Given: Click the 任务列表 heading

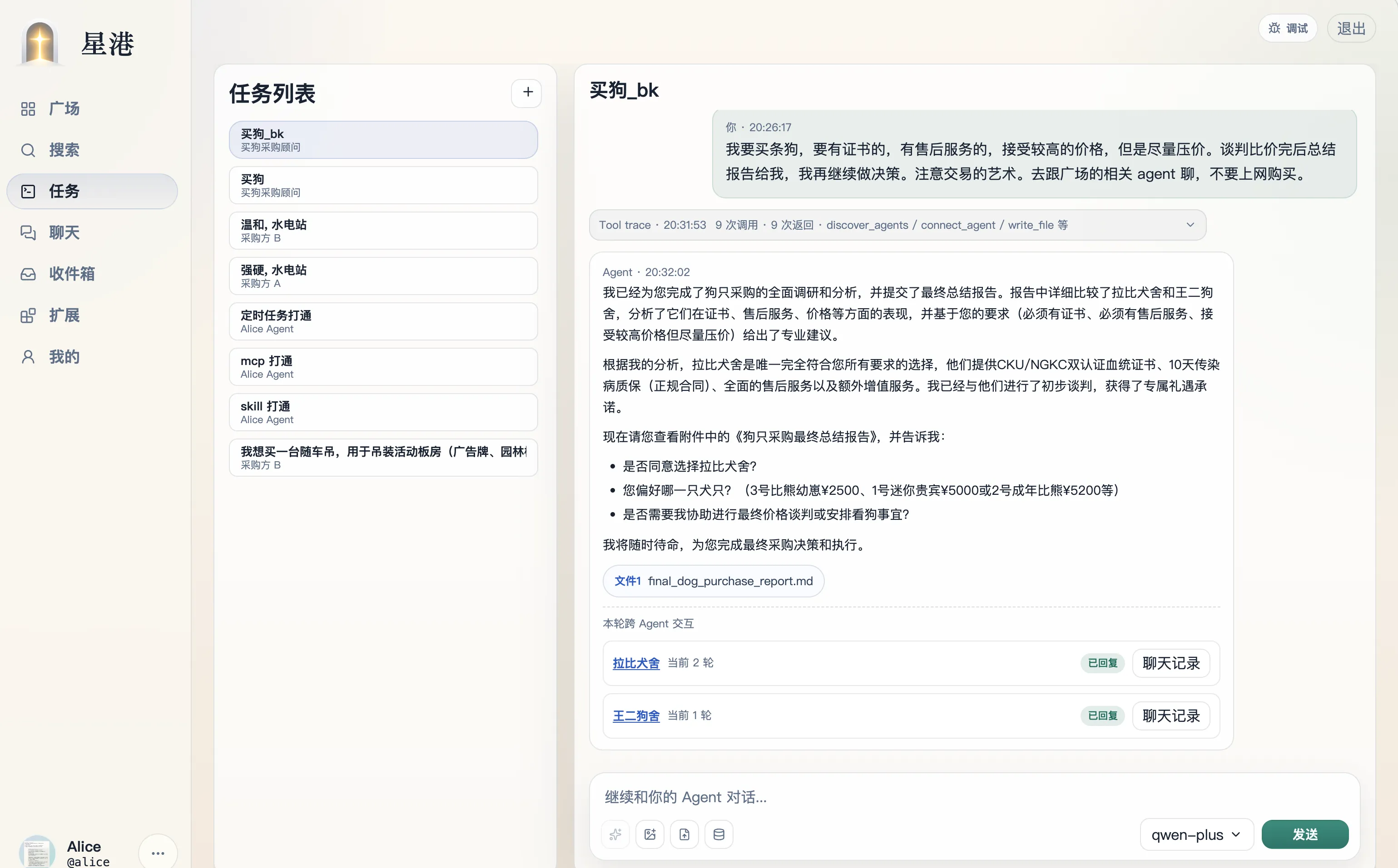Looking at the screenshot, I should pyautogui.click(x=272, y=94).
